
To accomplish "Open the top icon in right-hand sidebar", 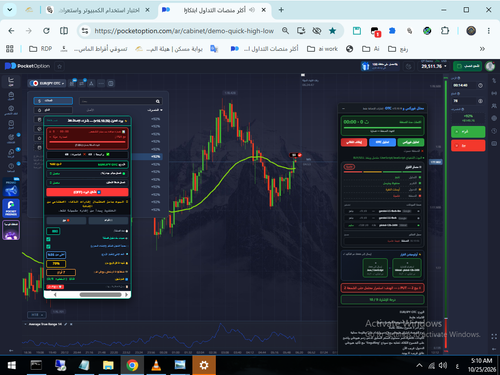I will (494, 81).
